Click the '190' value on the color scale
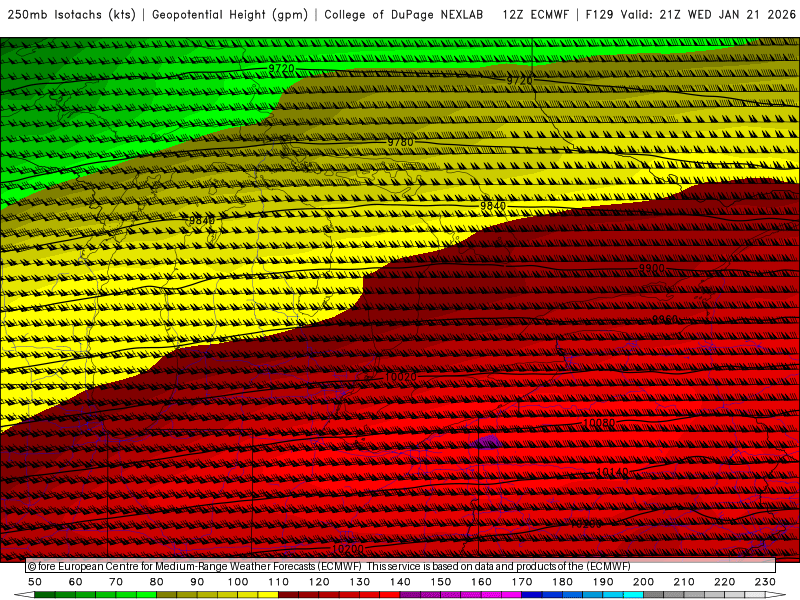The width and height of the screenshot is (800, 600). (x=603, y=582)
